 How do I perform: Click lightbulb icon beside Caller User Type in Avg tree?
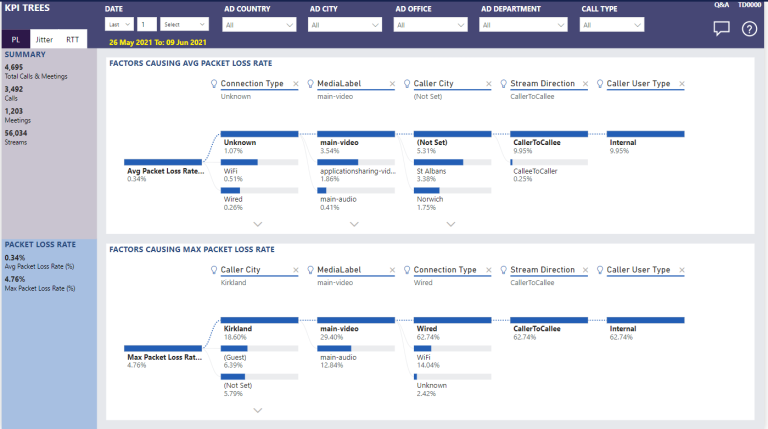pyautogui.click(x=600, y=84)
